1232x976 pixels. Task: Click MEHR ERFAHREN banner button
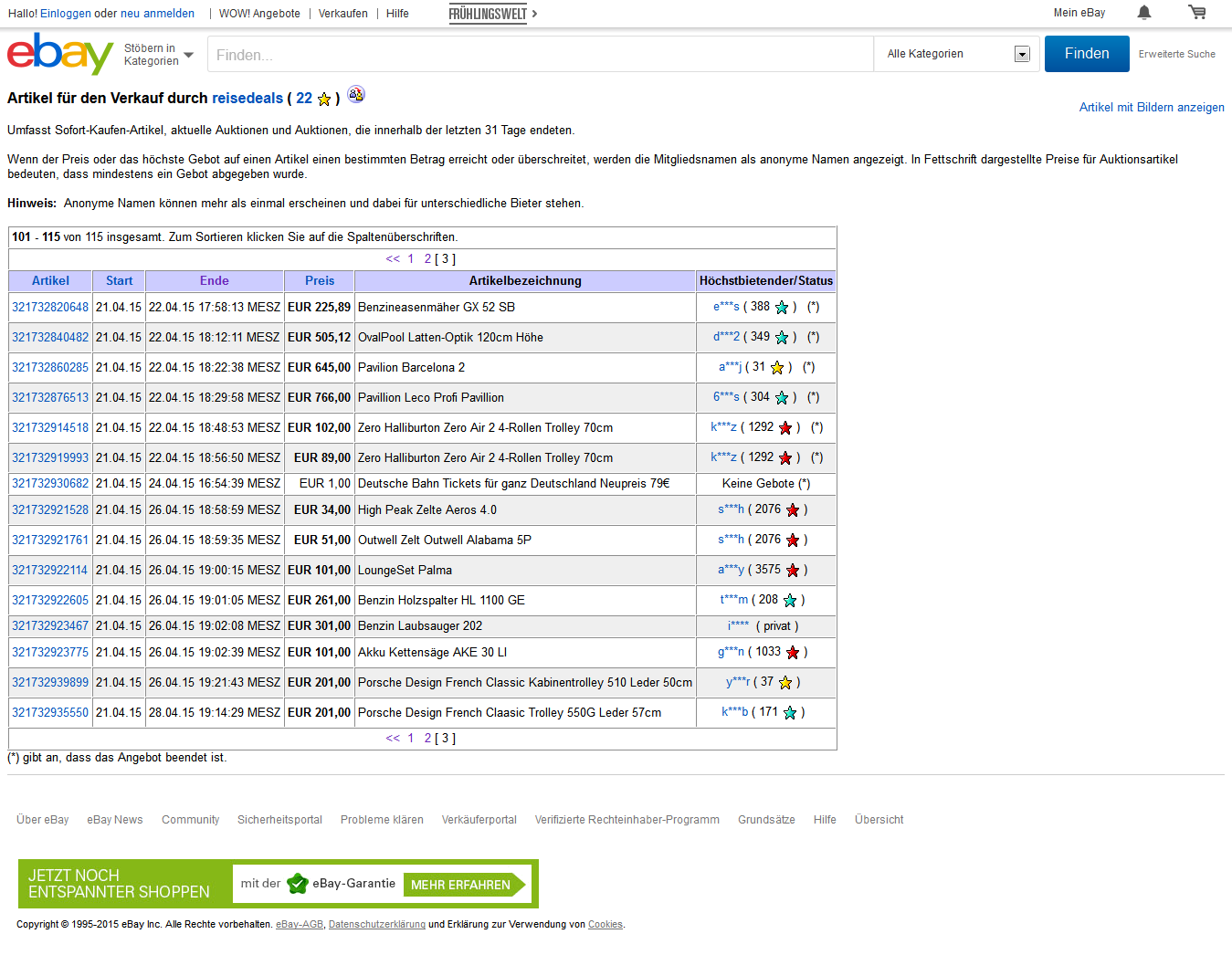click(x=464, y=884)
